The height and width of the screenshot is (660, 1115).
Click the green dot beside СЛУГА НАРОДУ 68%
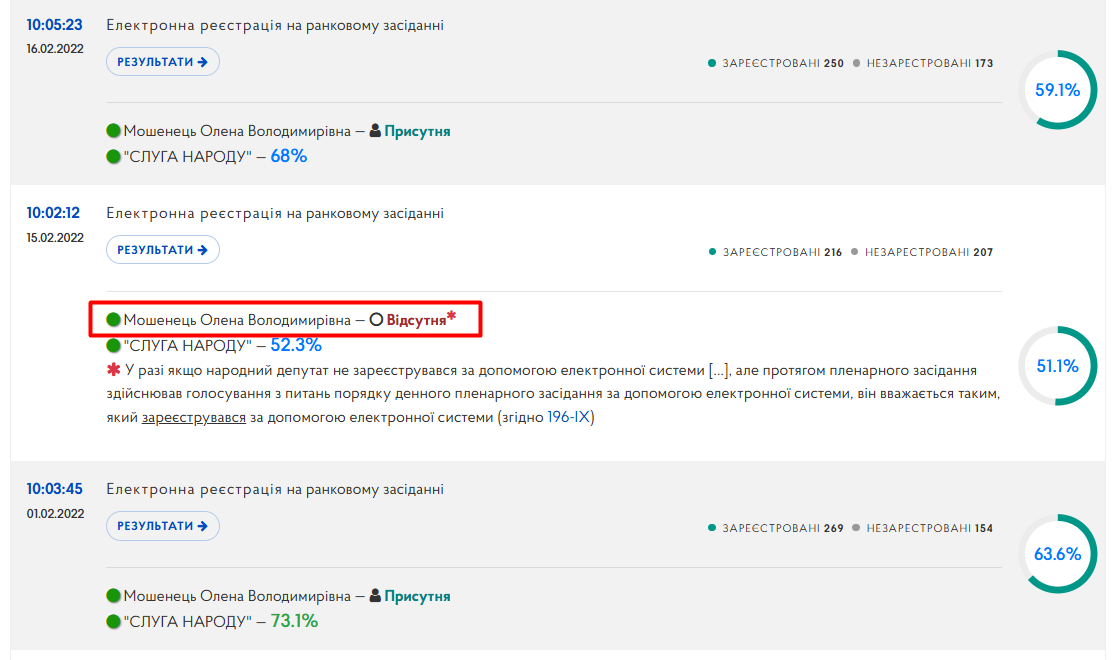pos(113,156)
